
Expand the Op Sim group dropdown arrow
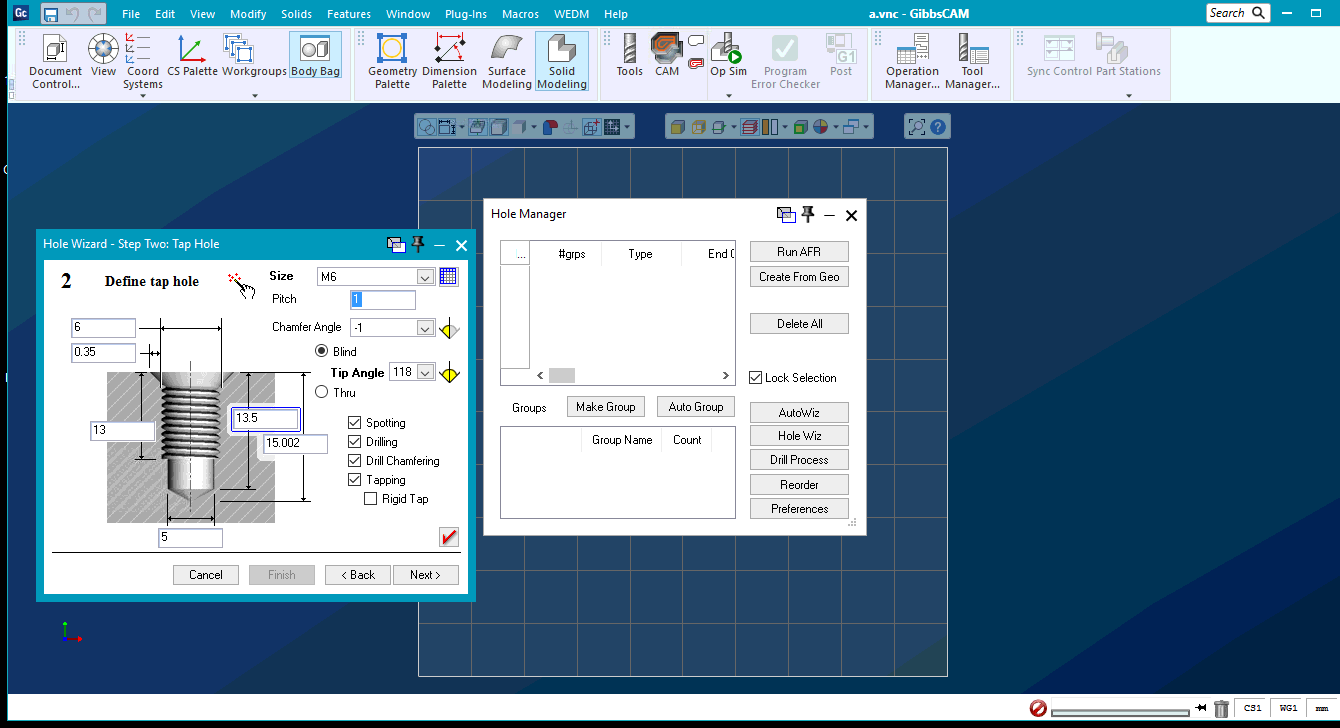728,96
